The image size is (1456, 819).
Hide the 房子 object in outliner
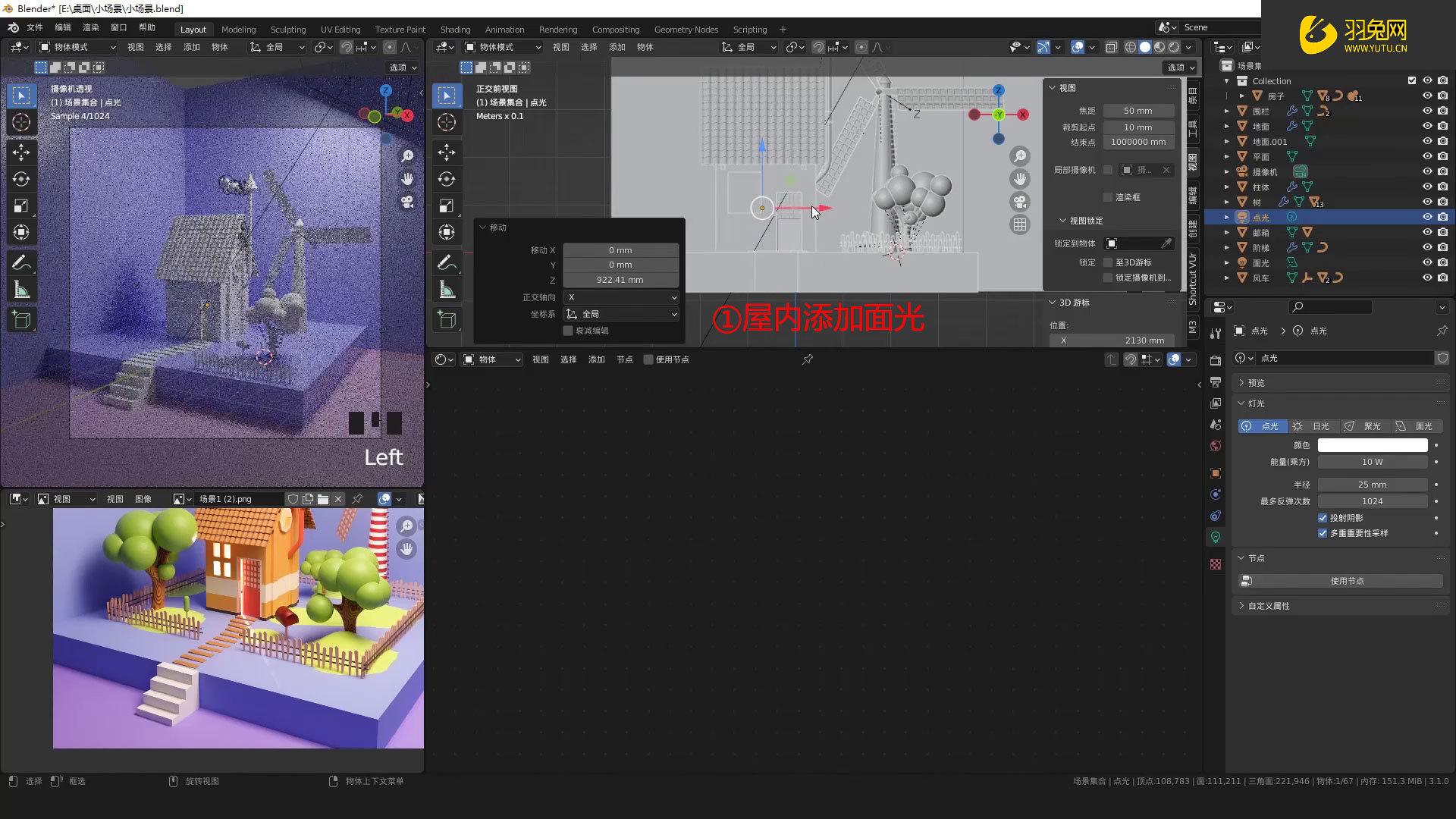coord(1427,96)
